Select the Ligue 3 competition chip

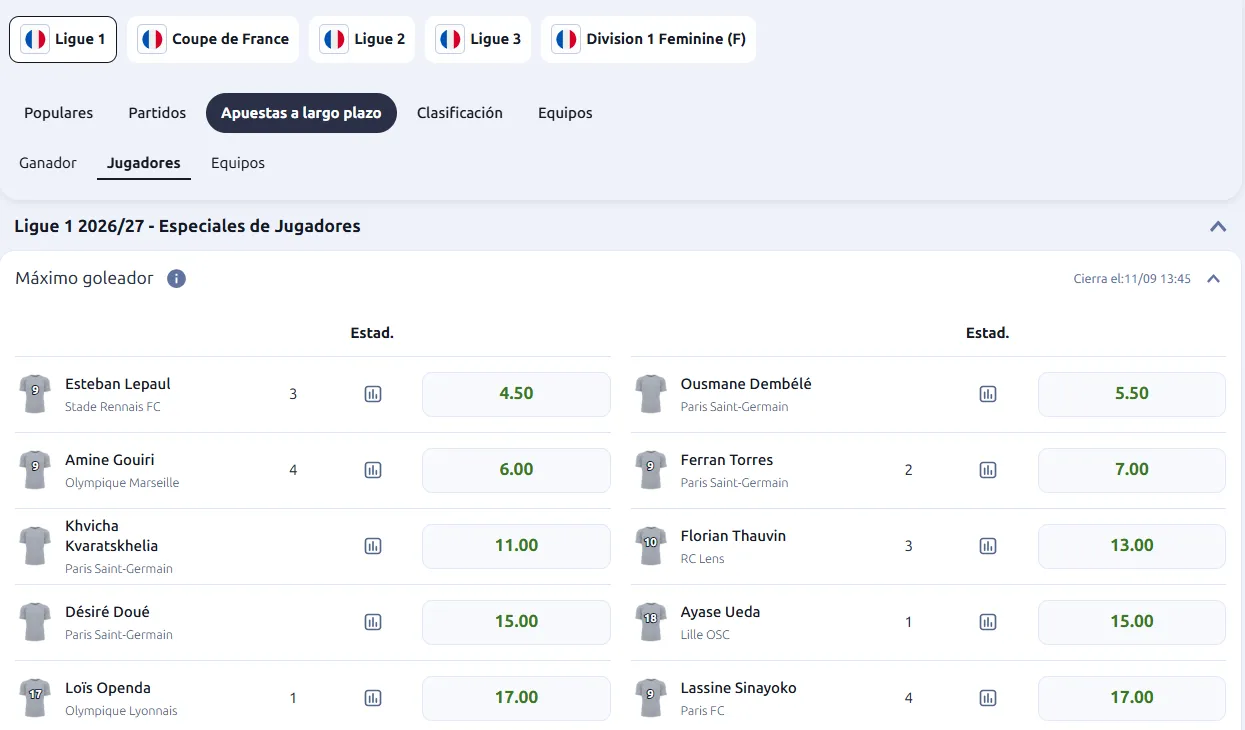pyautogui.click(x=478, y=39)
